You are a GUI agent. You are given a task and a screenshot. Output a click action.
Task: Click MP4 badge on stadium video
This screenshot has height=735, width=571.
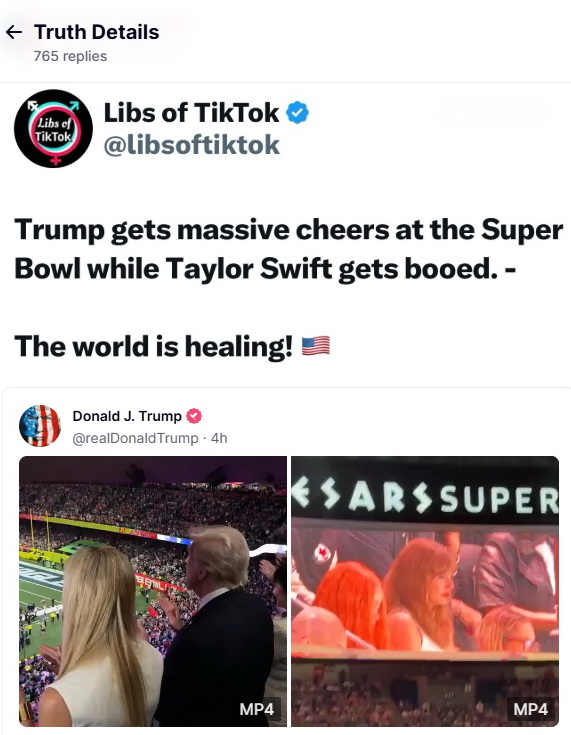[256, 709]
